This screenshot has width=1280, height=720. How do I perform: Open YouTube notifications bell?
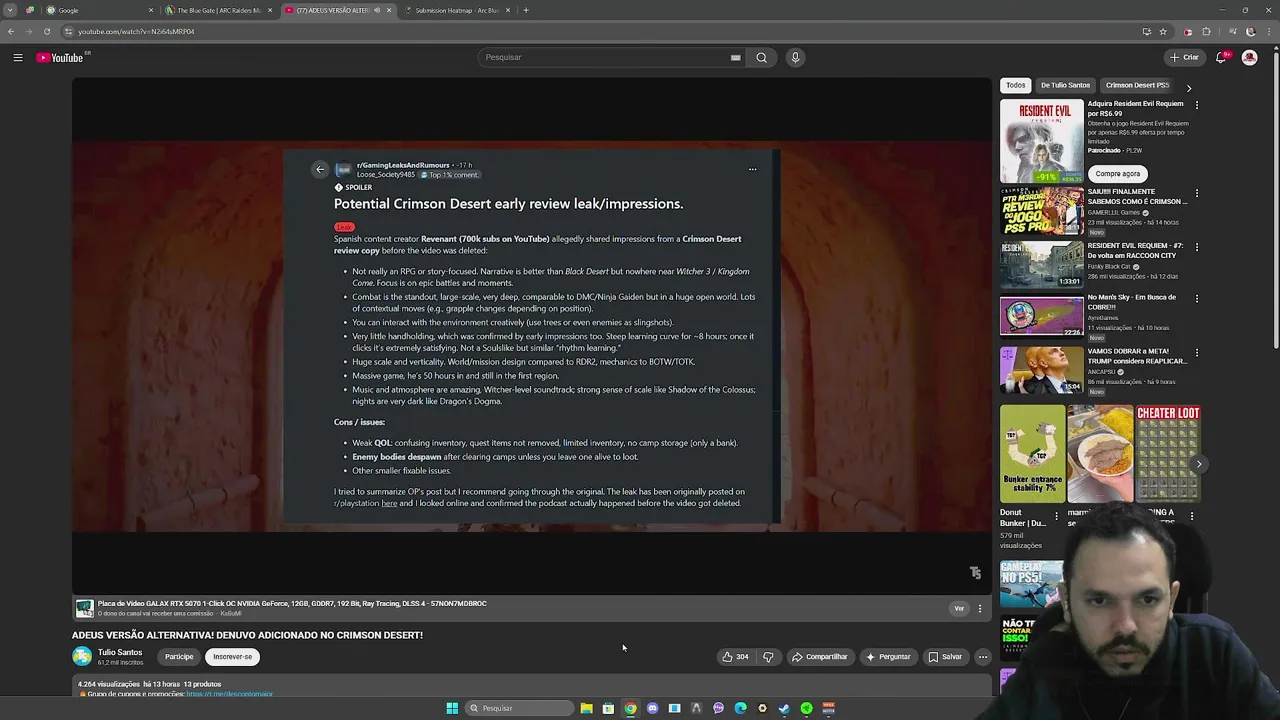click(x=1221, y=57)
